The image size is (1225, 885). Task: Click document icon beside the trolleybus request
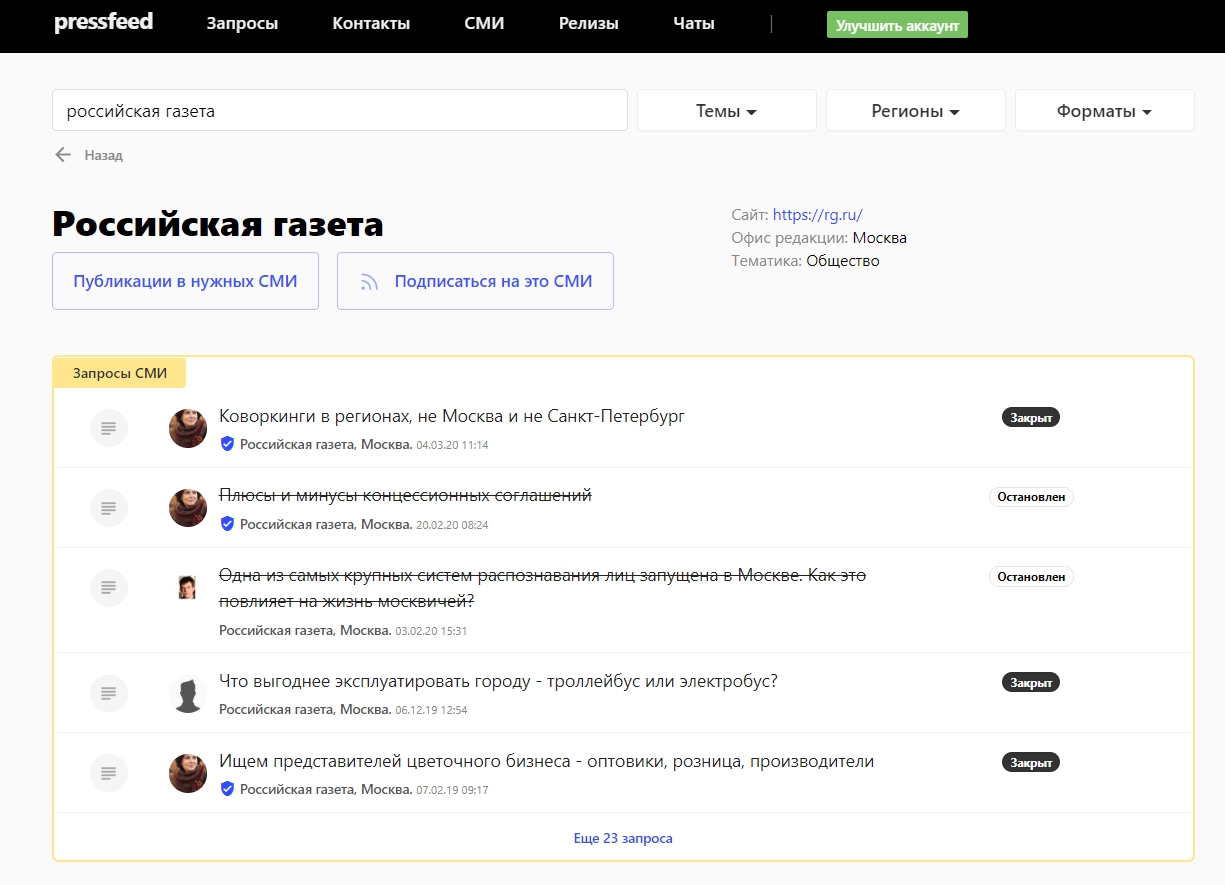click(109, 693)
